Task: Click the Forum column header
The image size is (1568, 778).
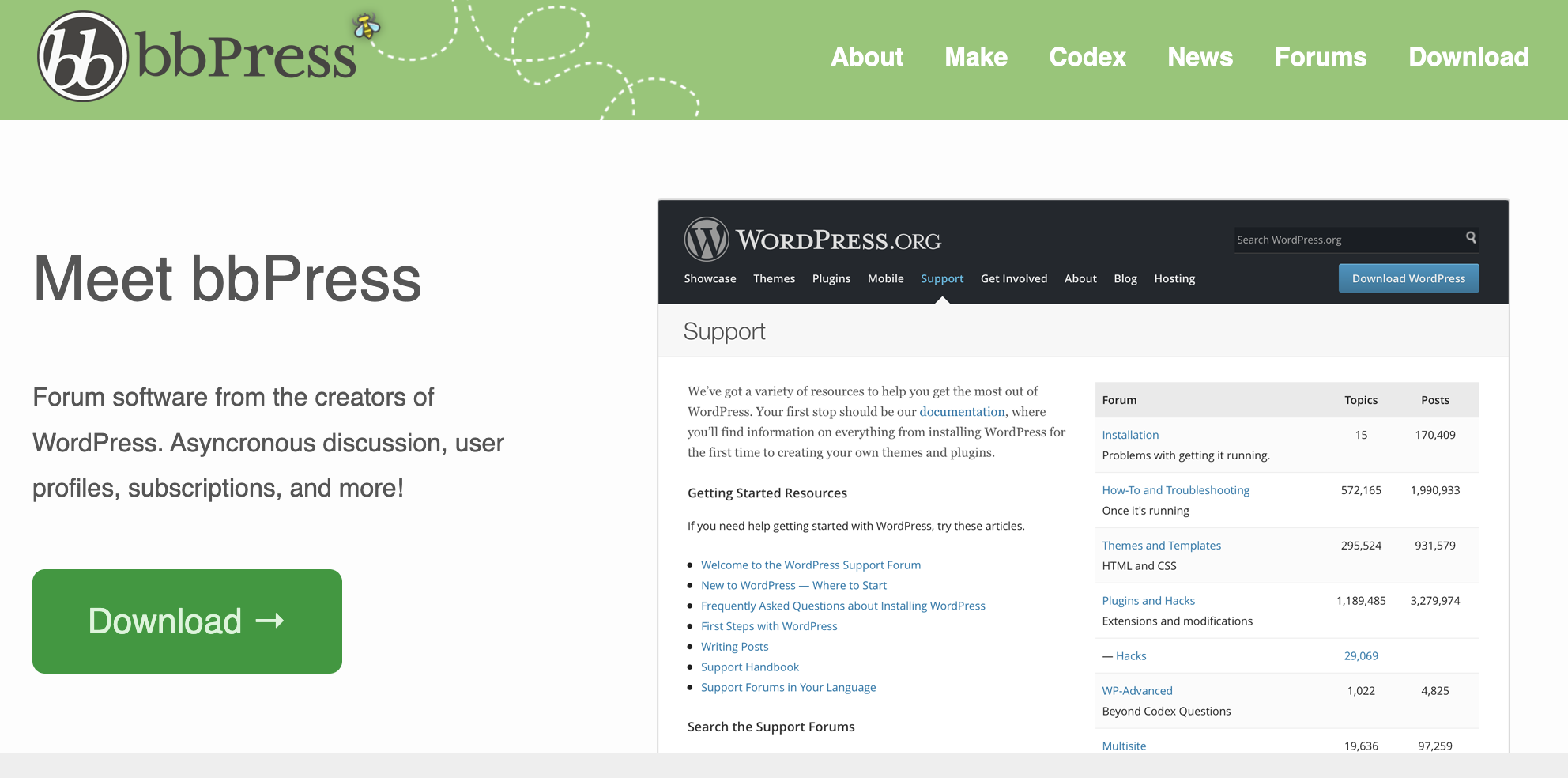Action: coord(1119,400)
